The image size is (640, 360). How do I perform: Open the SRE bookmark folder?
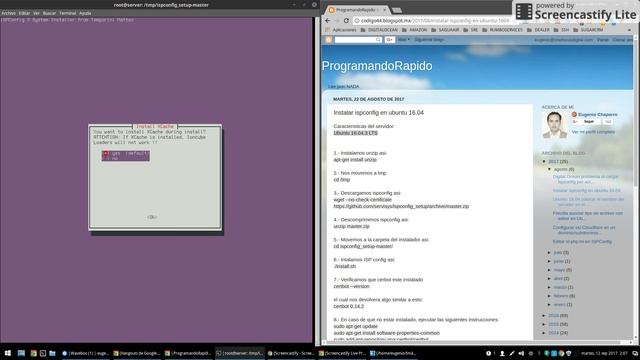click(470, 30)
